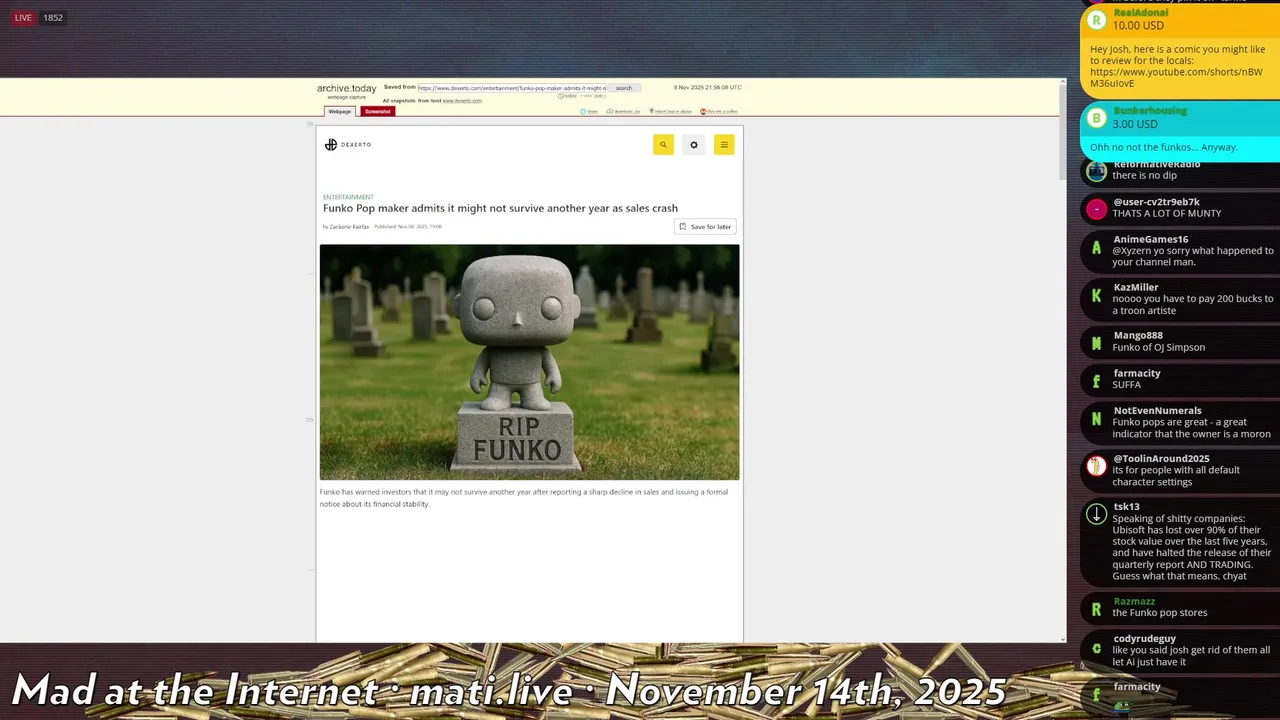Click username codyrudeguy in chat
Screen dimensions: 1280x720
1145,639
